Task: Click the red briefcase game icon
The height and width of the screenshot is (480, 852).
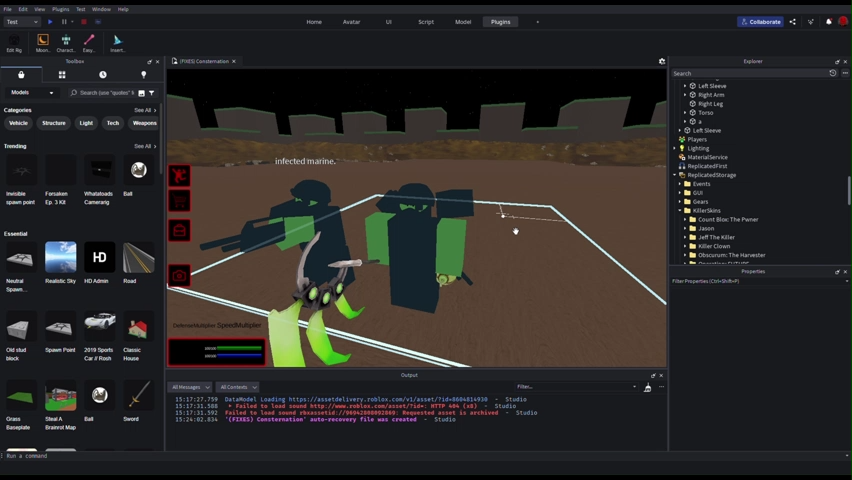Action: click(x=180, y=230)
